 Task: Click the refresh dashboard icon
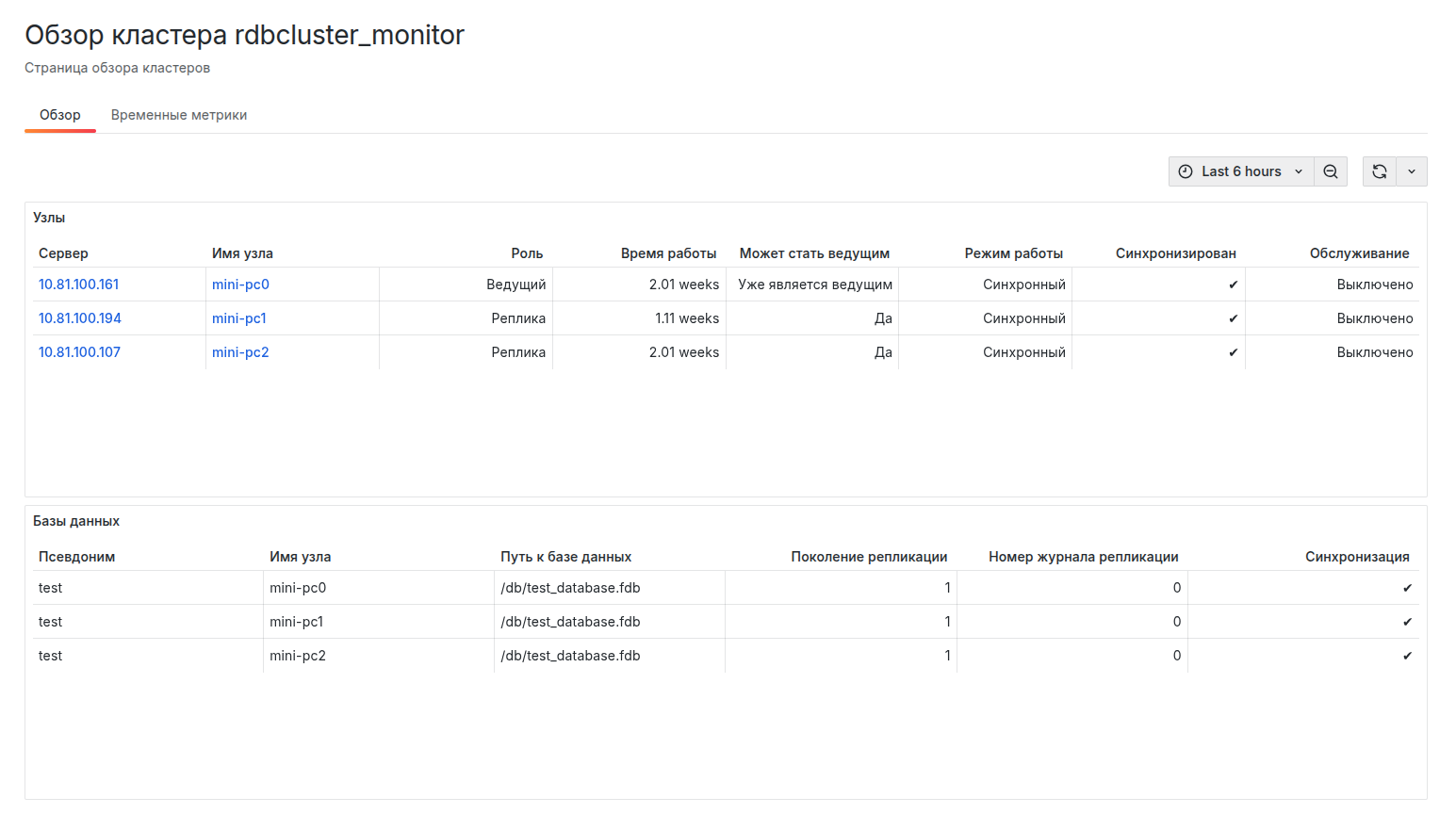1379,171
